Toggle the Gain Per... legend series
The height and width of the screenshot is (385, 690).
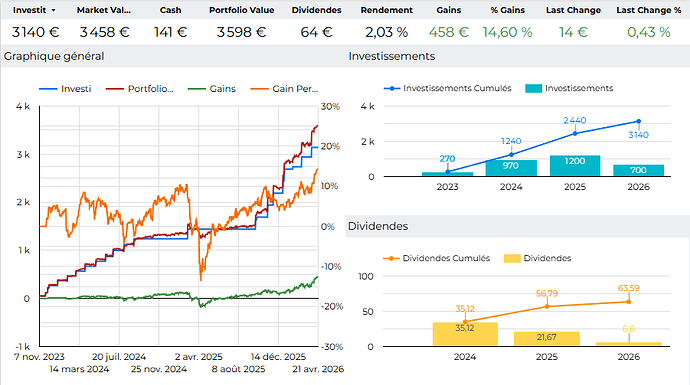pyautogui.click(x=284, y=89)
